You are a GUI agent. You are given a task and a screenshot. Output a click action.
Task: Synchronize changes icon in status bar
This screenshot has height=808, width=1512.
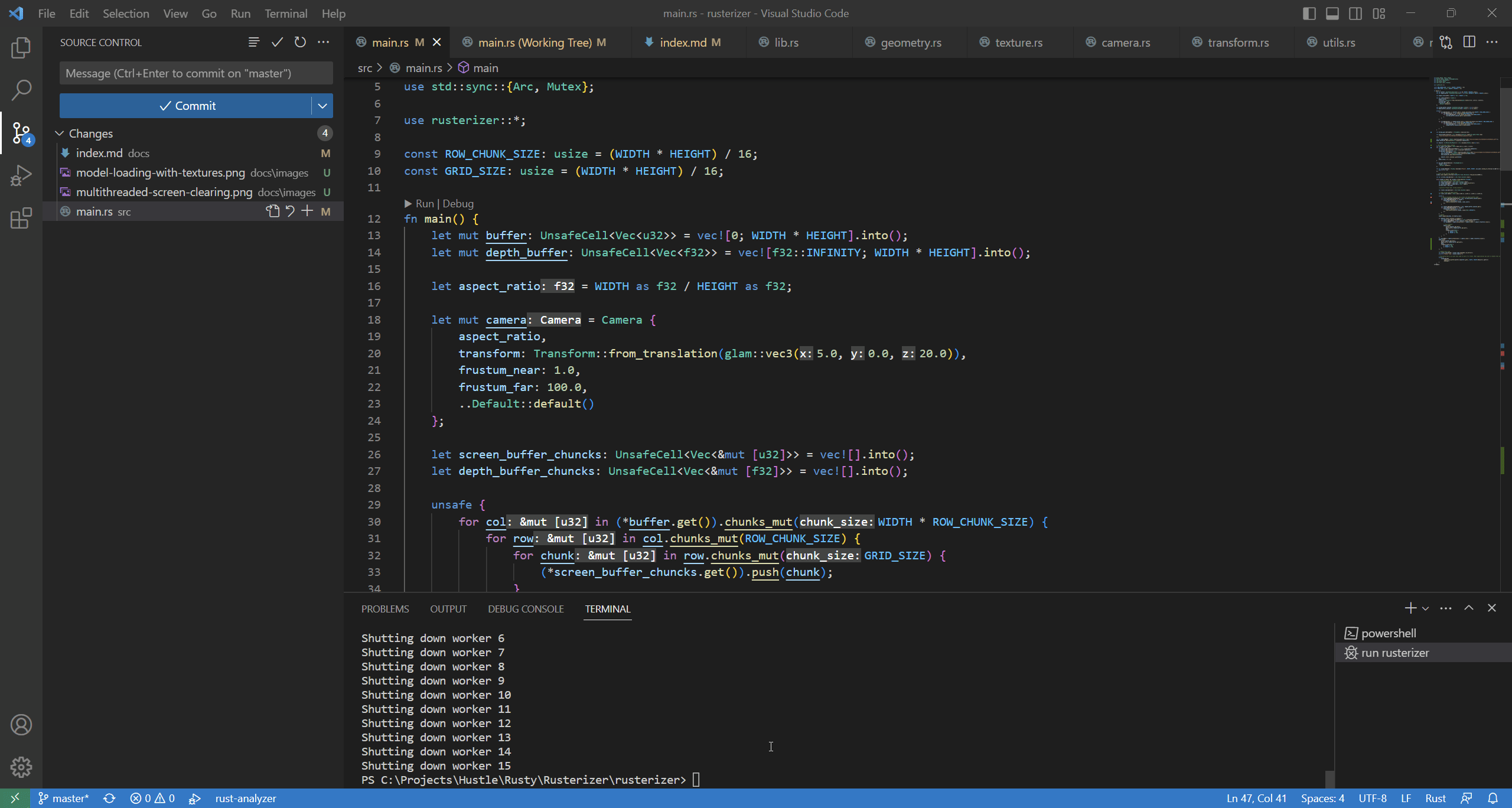[109, 799]
